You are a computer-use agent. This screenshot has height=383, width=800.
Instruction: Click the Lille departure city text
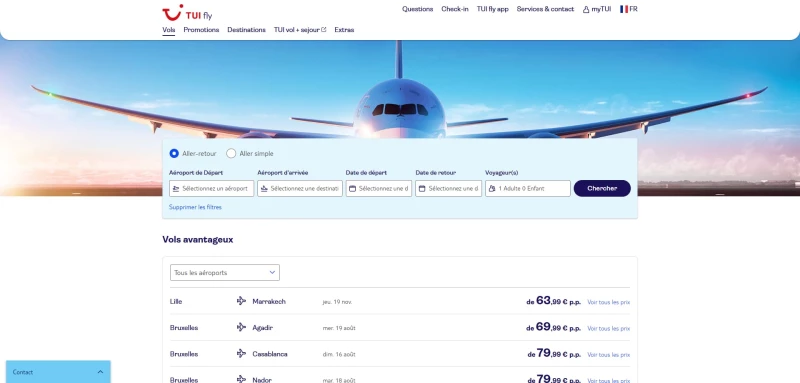pyautogui.click(x=176, y=301)
